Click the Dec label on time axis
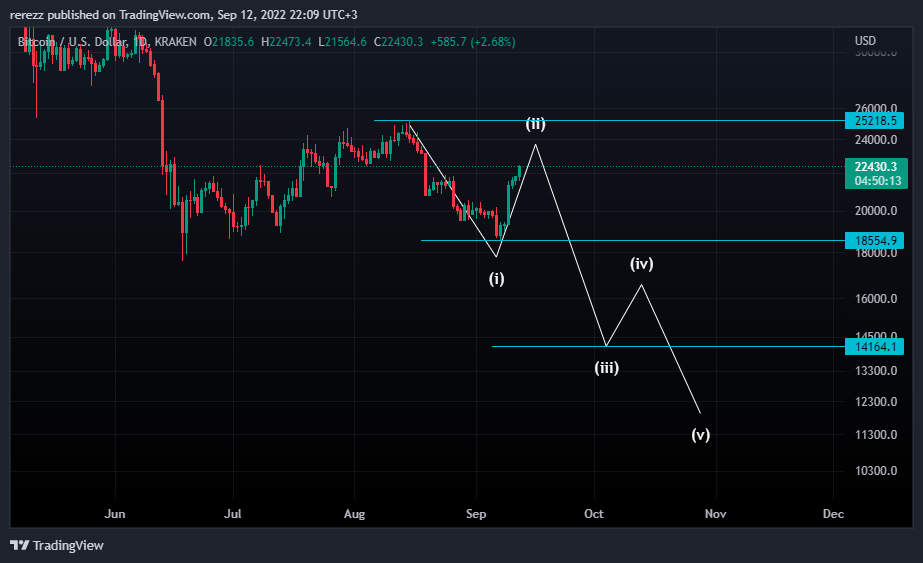This screenshot has height=563, width=923. [x=834, y=514]
